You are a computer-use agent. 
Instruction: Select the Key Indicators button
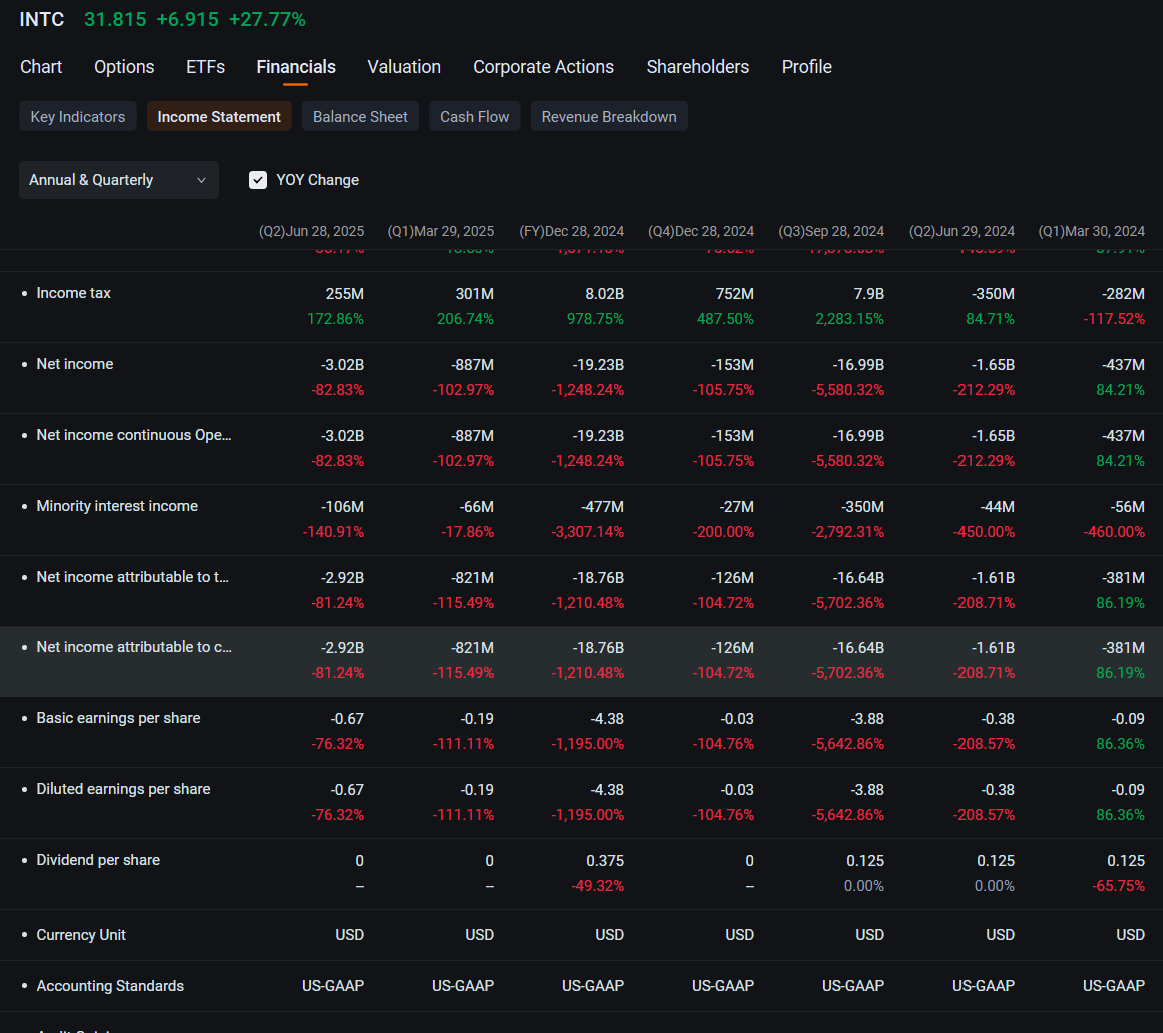point(78,116)
